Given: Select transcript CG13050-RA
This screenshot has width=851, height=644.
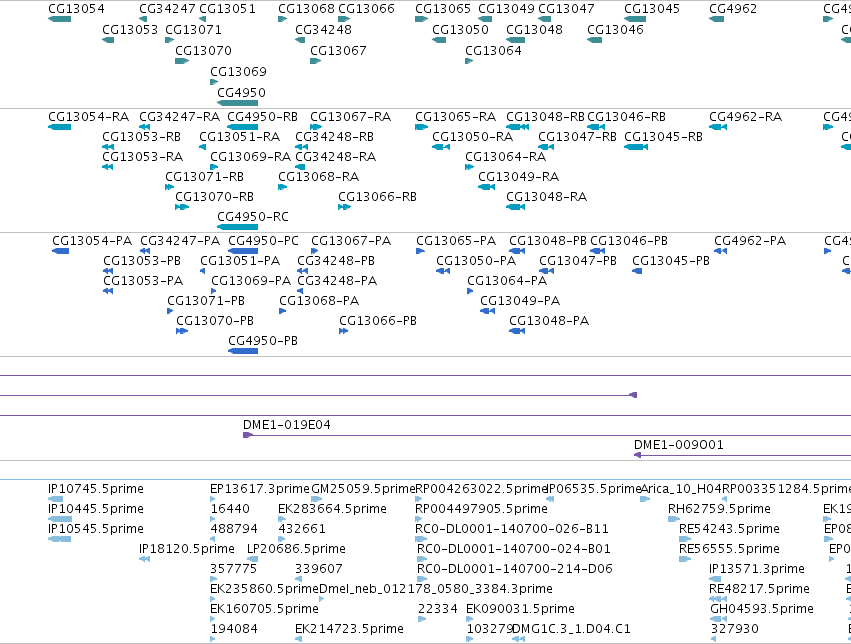Looking at the screenshot, I should pos(441,147).
